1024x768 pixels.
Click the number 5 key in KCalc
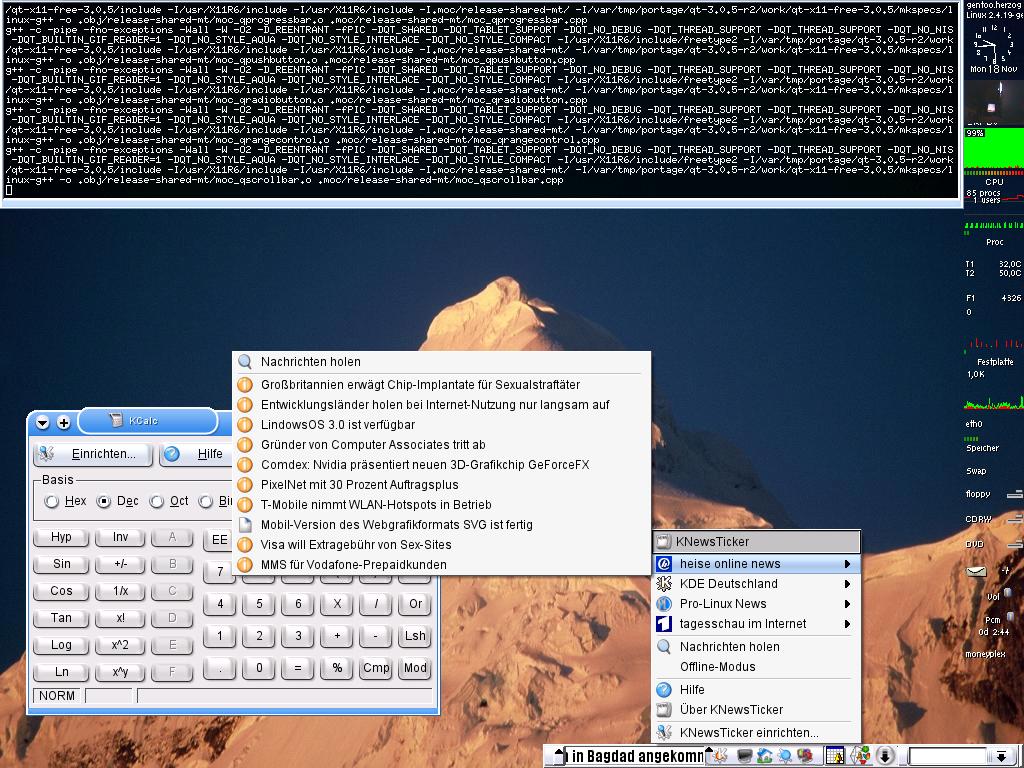tap(259, 604)
